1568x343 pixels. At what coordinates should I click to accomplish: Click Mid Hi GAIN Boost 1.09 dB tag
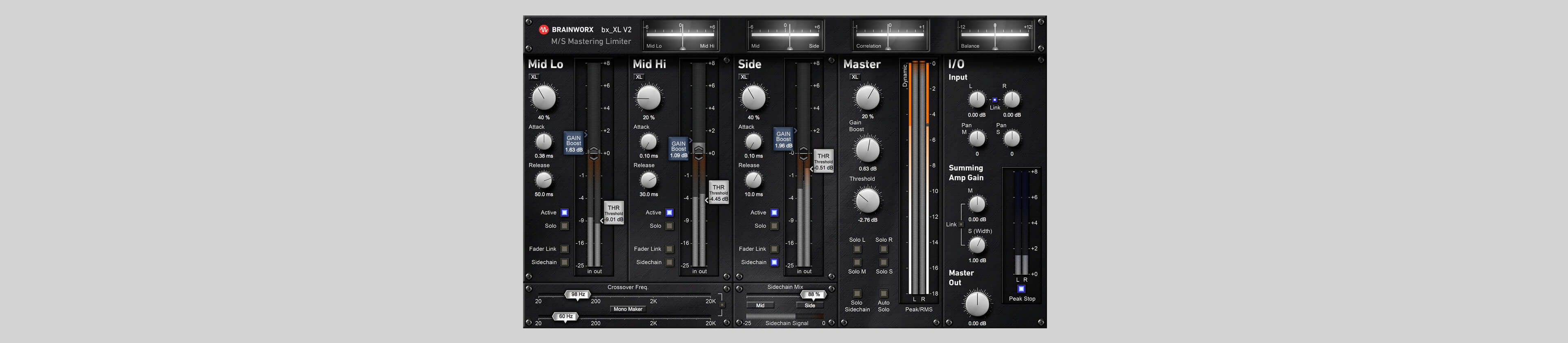678,149
